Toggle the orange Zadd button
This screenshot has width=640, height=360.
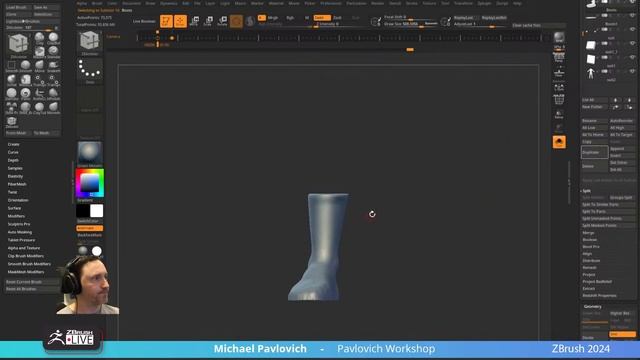[x=322, y=18]
